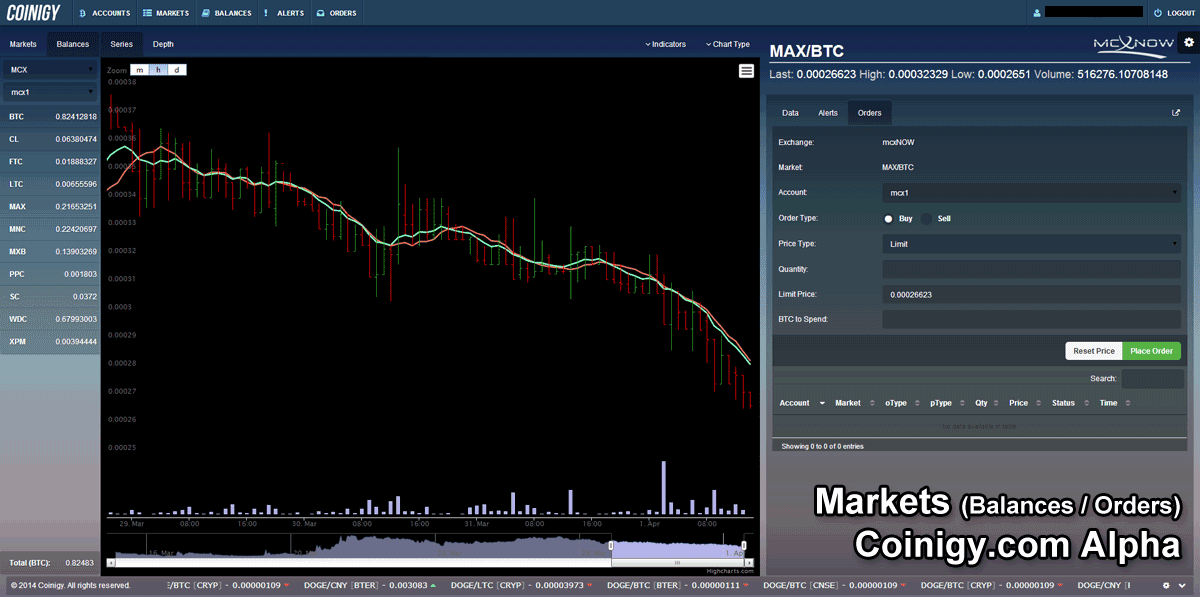The height and width of the screenshot is (597, 1200).
Task: Open the Price Type Limit dropdown
Action: [1029, 243]
